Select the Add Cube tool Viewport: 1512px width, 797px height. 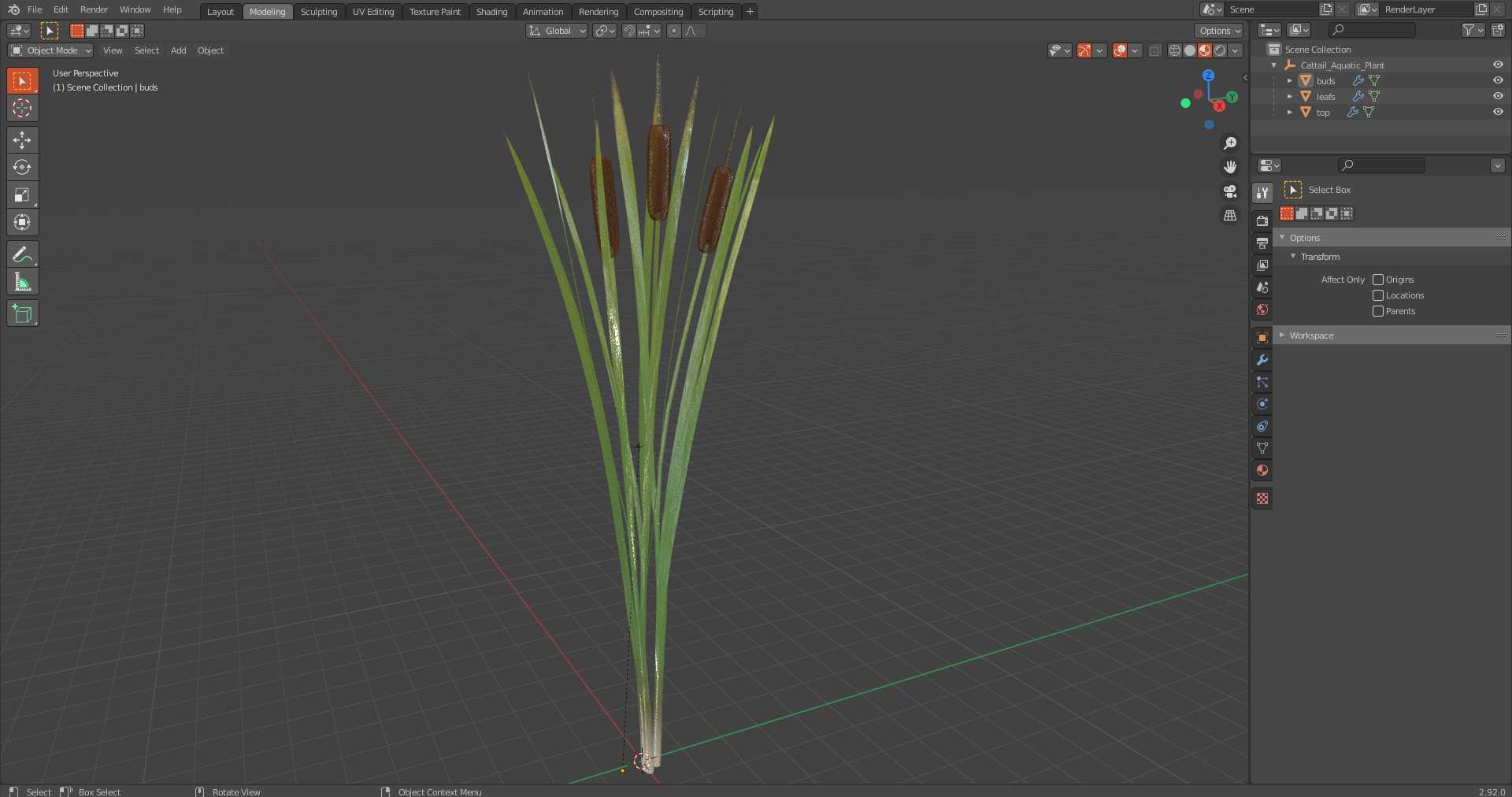pos(22,313)
